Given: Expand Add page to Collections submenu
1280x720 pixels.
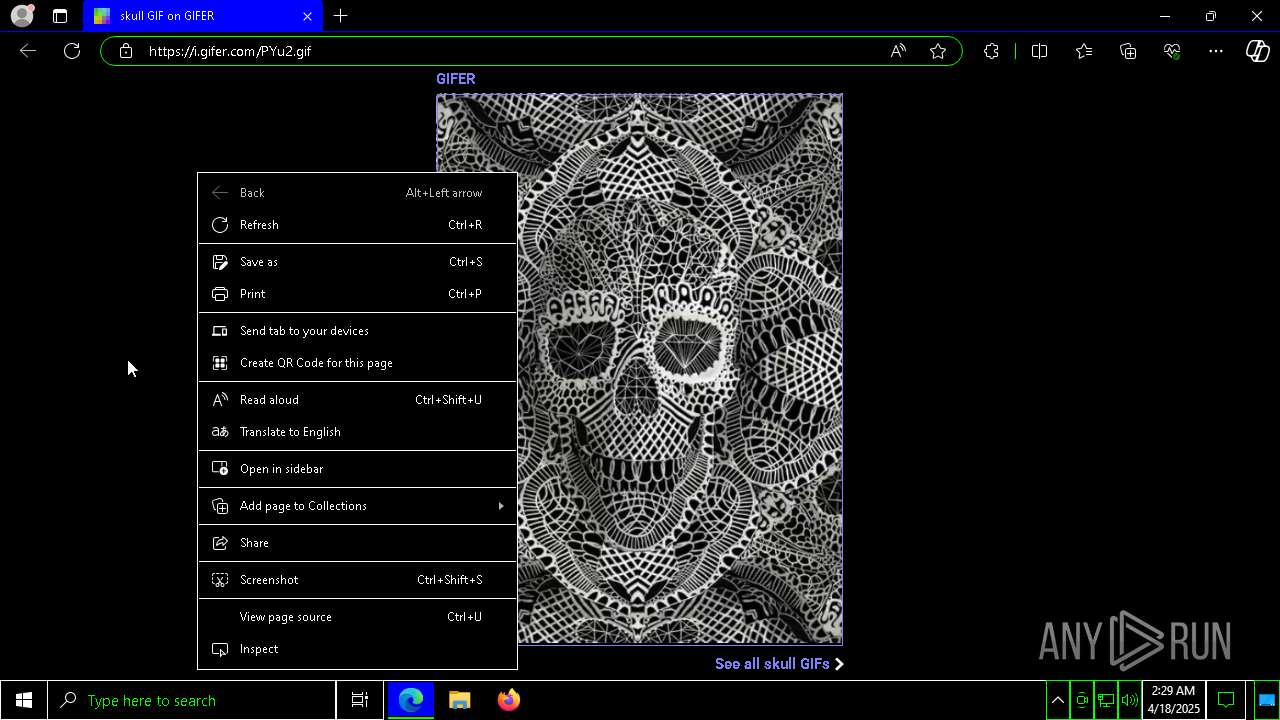Looking at the screenshot, I should (357, 506).
